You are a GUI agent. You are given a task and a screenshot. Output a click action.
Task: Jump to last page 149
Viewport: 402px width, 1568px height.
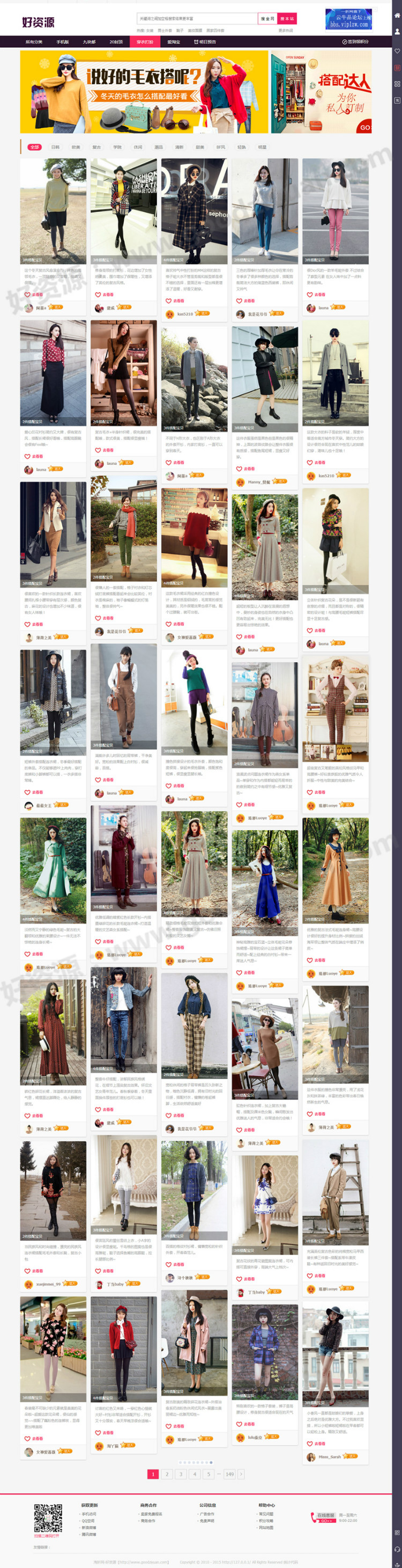229,1474
